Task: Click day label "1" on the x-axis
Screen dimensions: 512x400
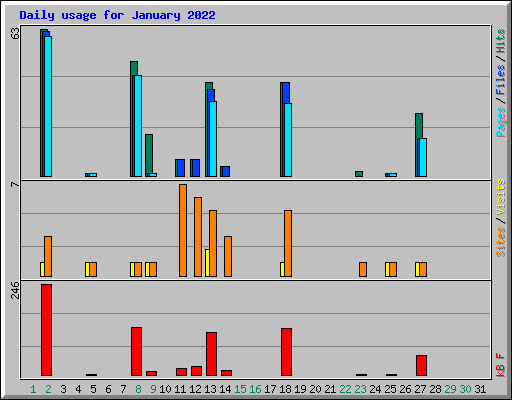Action: (33, 389)
